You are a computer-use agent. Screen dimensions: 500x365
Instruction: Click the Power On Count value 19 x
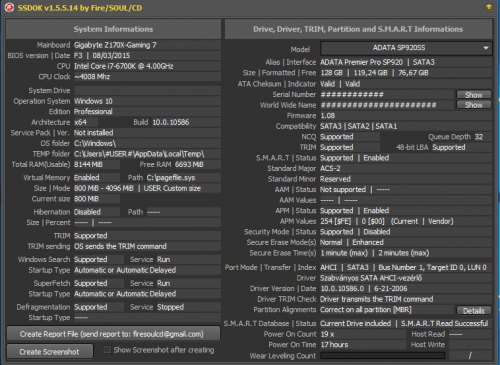(x=363, y=334)
